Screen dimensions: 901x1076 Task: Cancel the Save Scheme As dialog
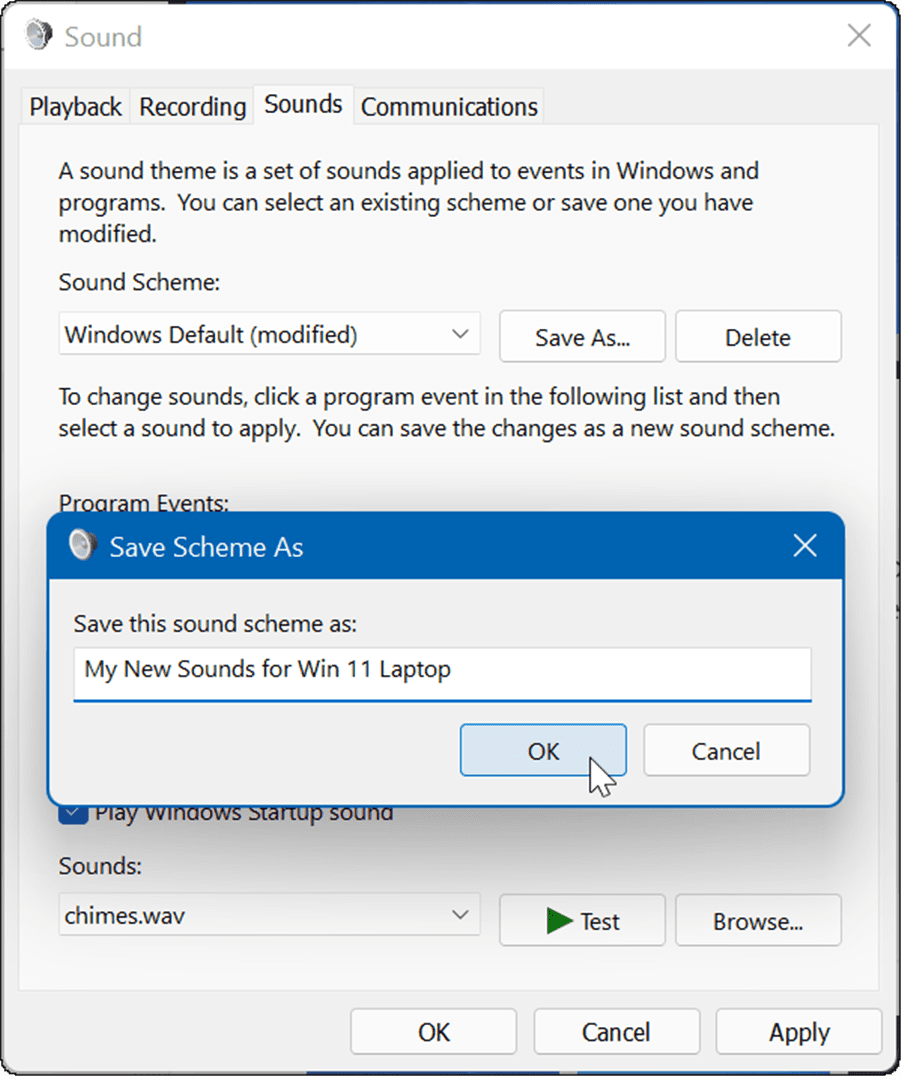pos(726,750)
